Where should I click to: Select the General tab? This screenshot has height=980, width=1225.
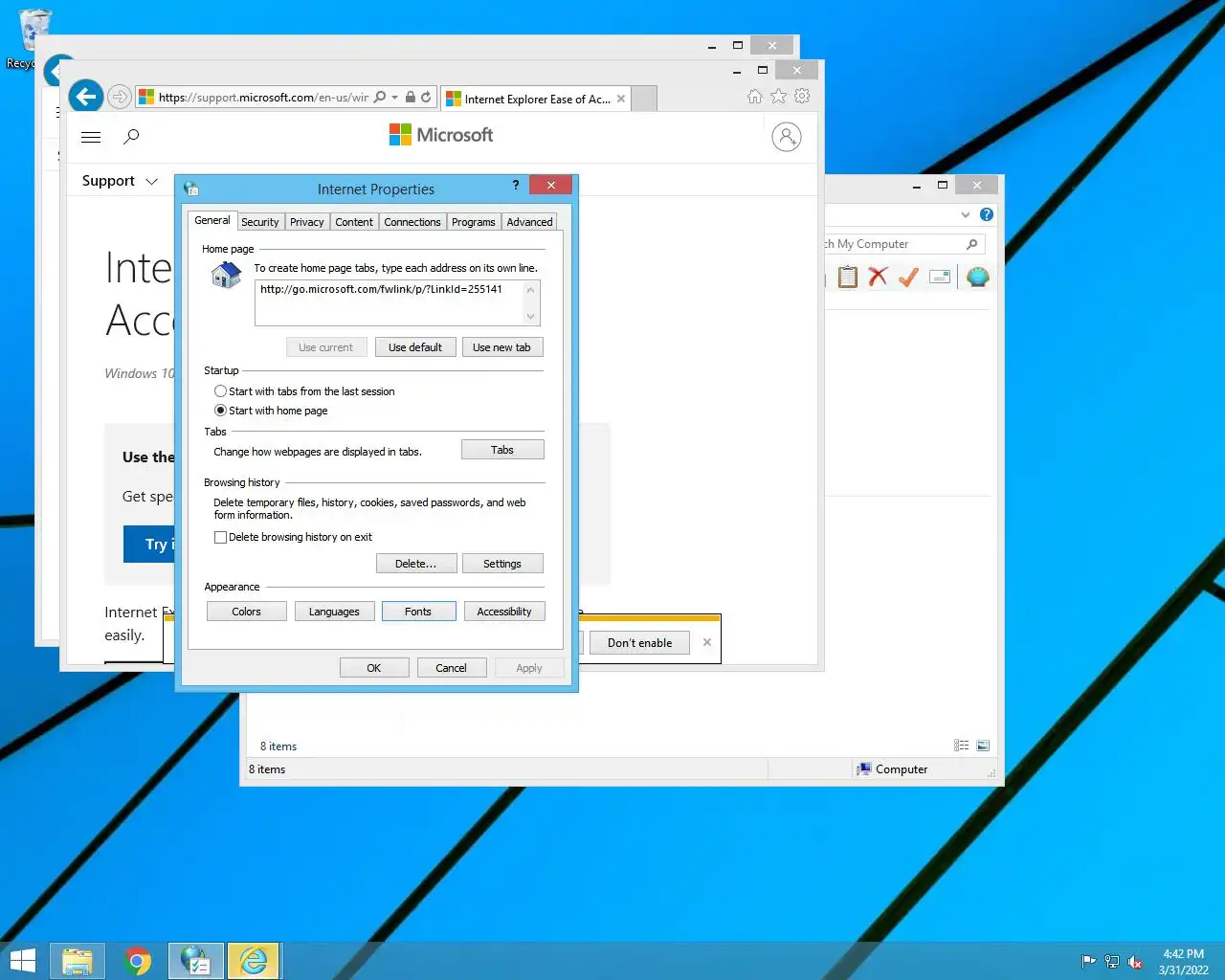(212, 220)
